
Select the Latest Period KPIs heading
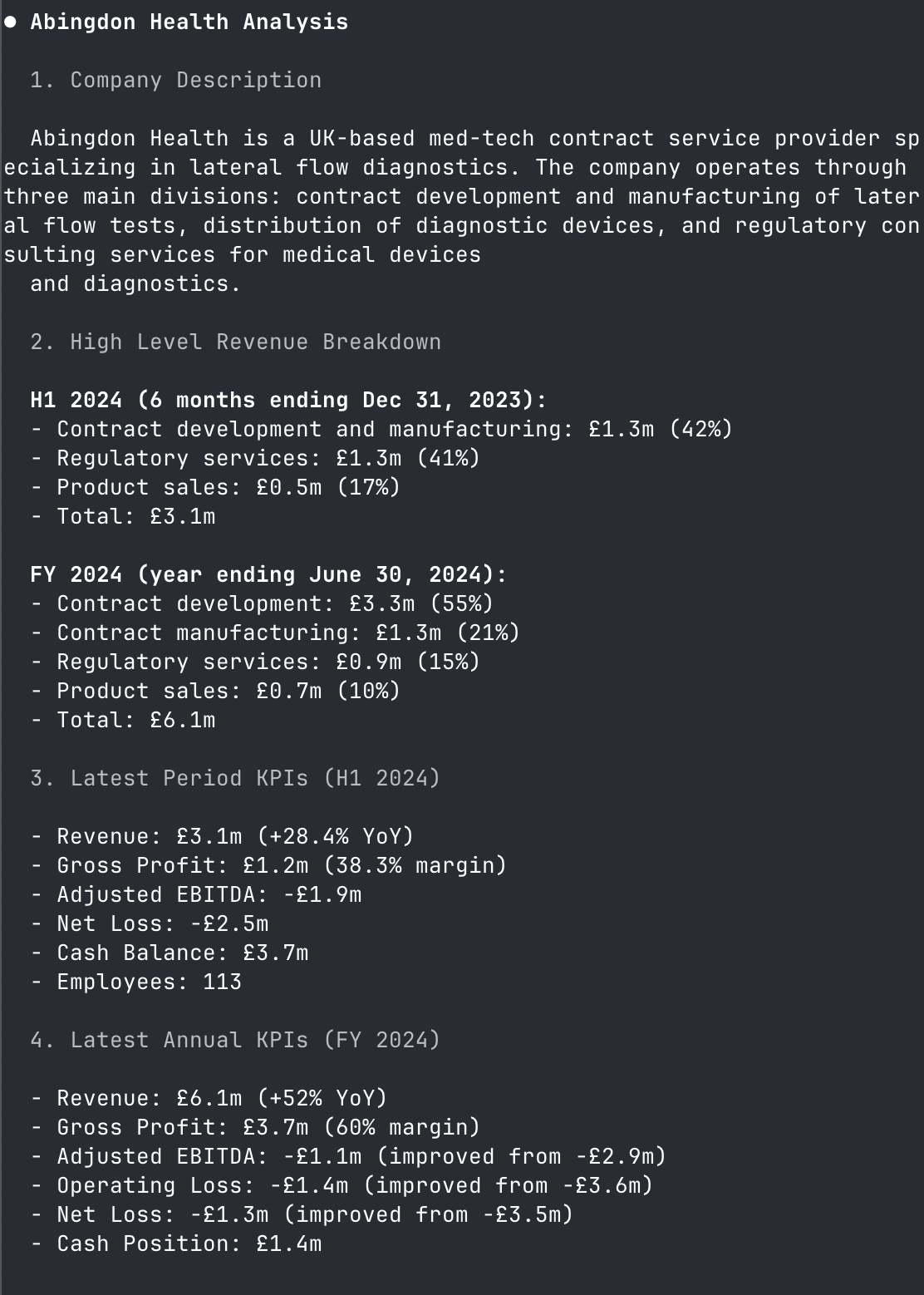coord(235,779)
